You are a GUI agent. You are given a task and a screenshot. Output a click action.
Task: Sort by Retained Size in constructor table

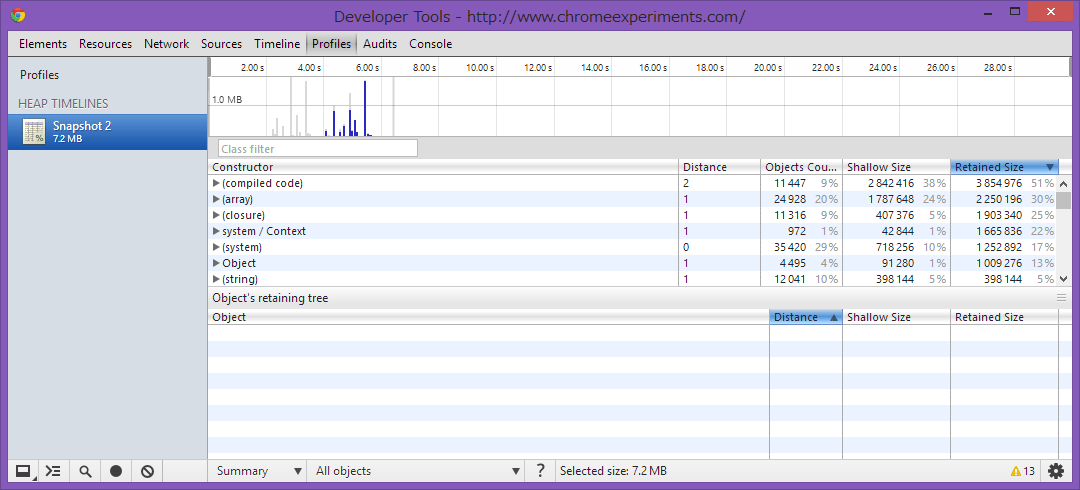pyautogui.click(x=1004, y=167)
